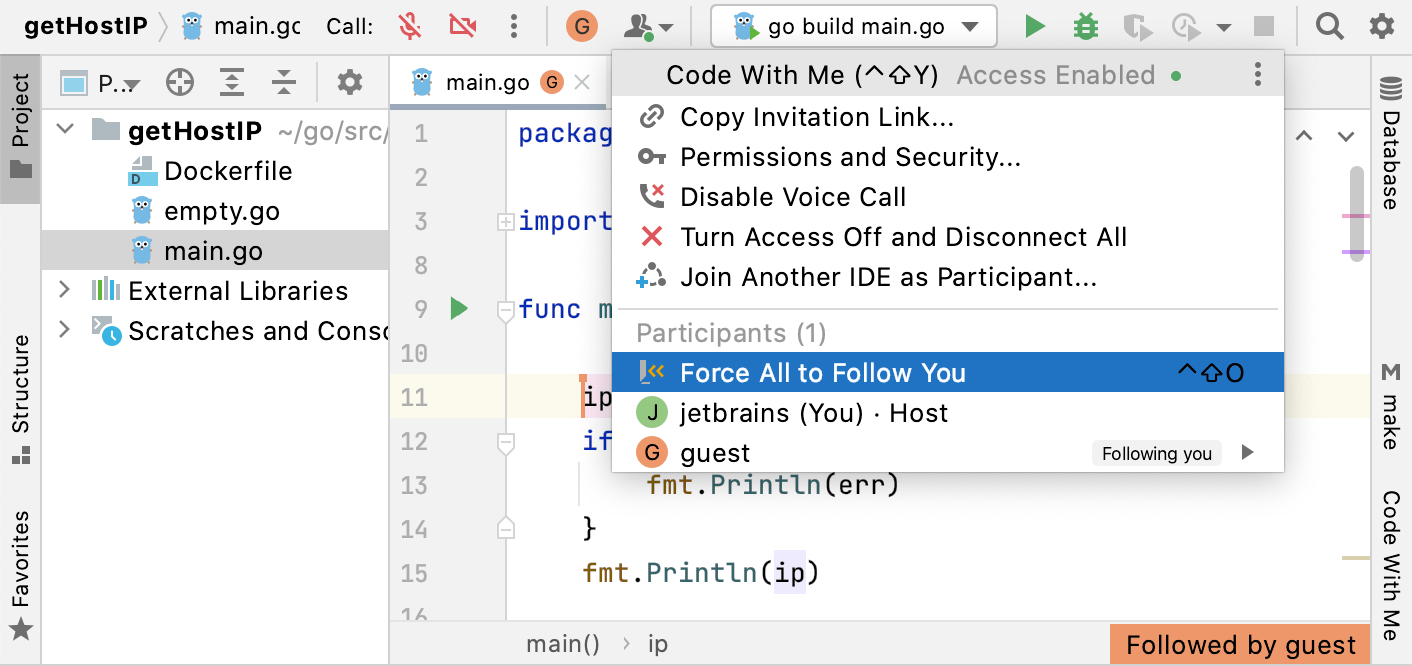Click the green Run button in toolbar
Viewport: 1412px width, 666px height.
click(x=1035, y=27)
